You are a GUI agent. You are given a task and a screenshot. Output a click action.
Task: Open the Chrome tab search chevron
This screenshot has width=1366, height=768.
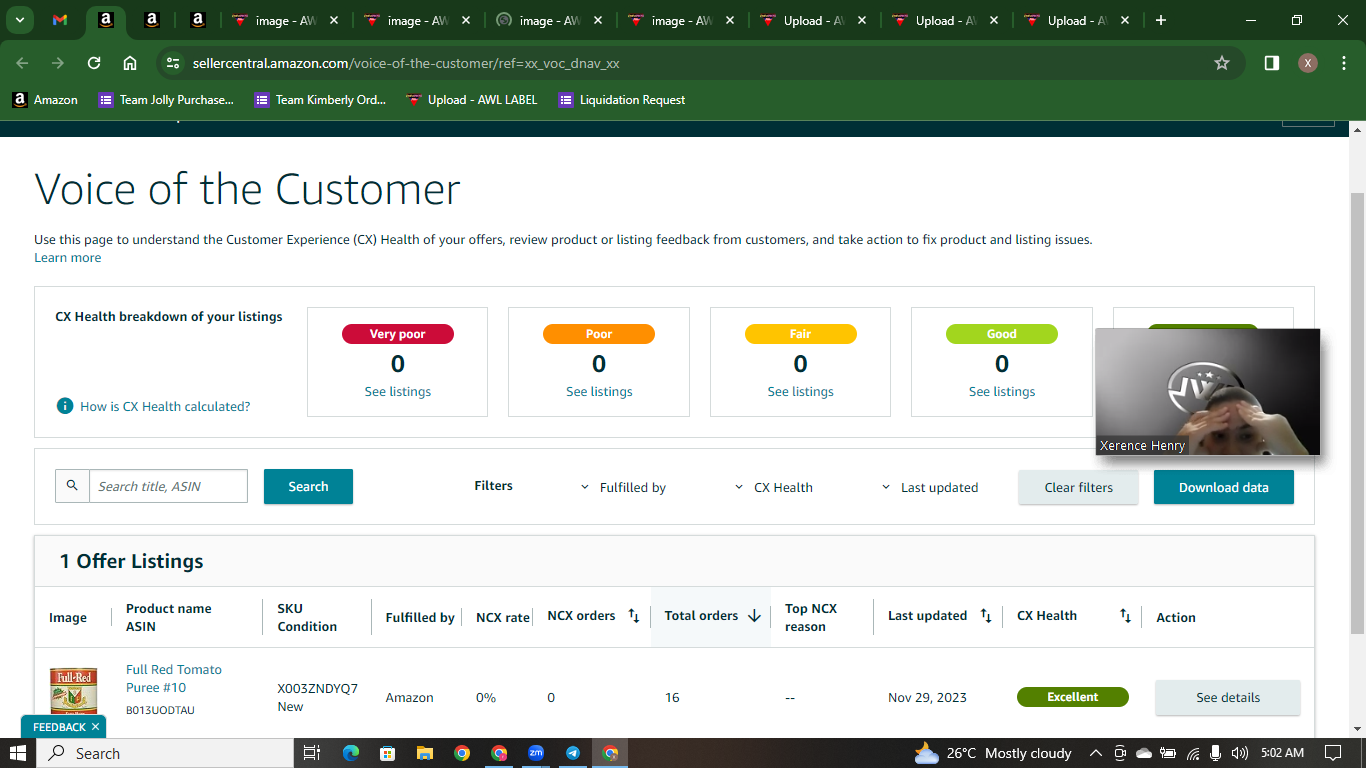tap(20, 20)
